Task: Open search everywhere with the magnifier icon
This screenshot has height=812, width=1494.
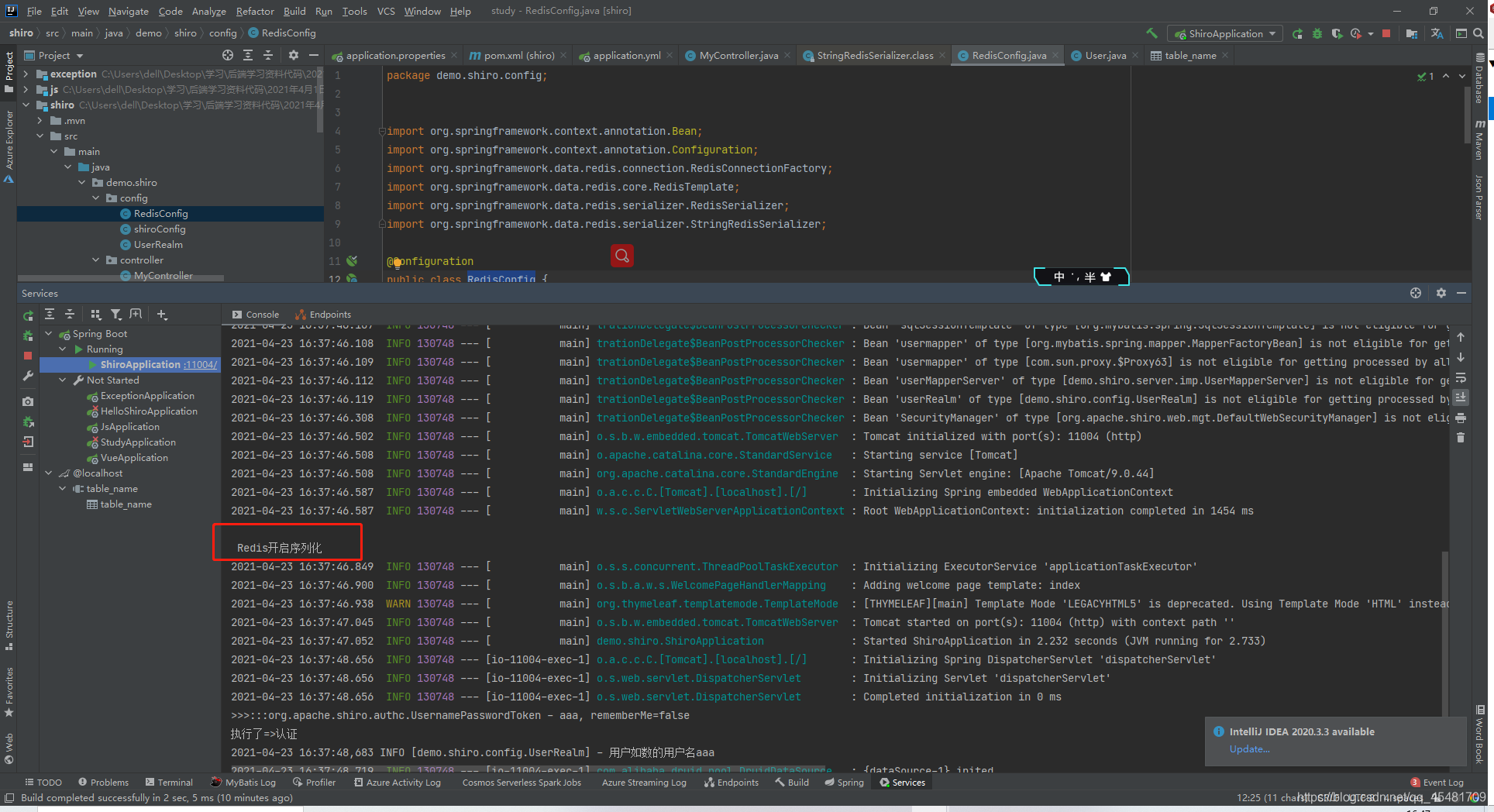Action: click(x=1479, y=33)
